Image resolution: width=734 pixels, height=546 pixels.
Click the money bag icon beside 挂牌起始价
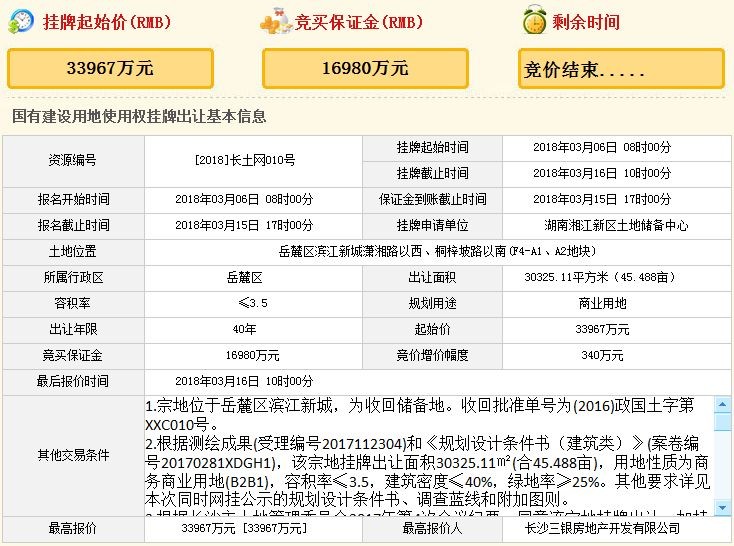(21, 22)
